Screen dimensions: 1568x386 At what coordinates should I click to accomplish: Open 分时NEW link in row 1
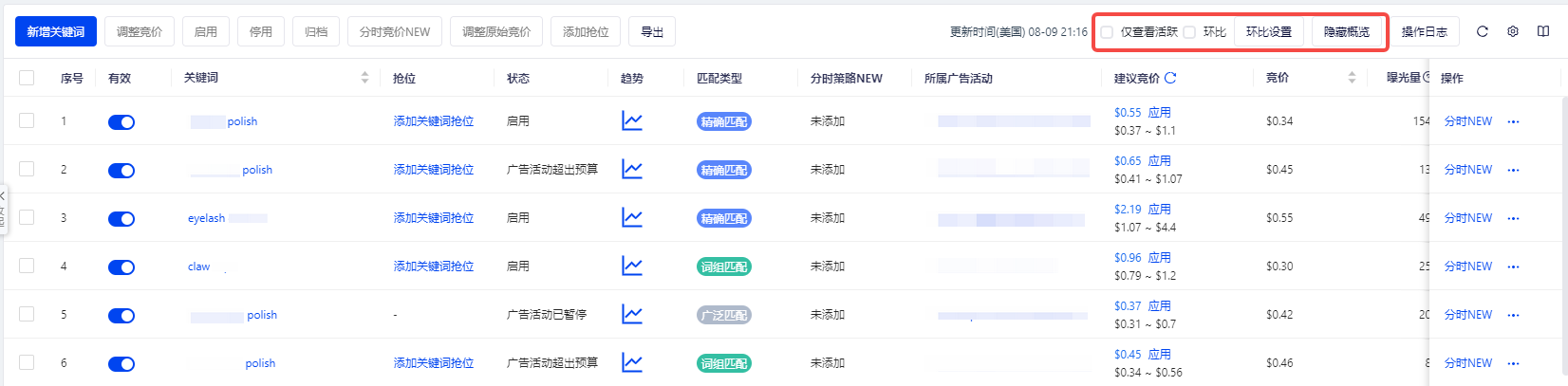[1468, 121]
